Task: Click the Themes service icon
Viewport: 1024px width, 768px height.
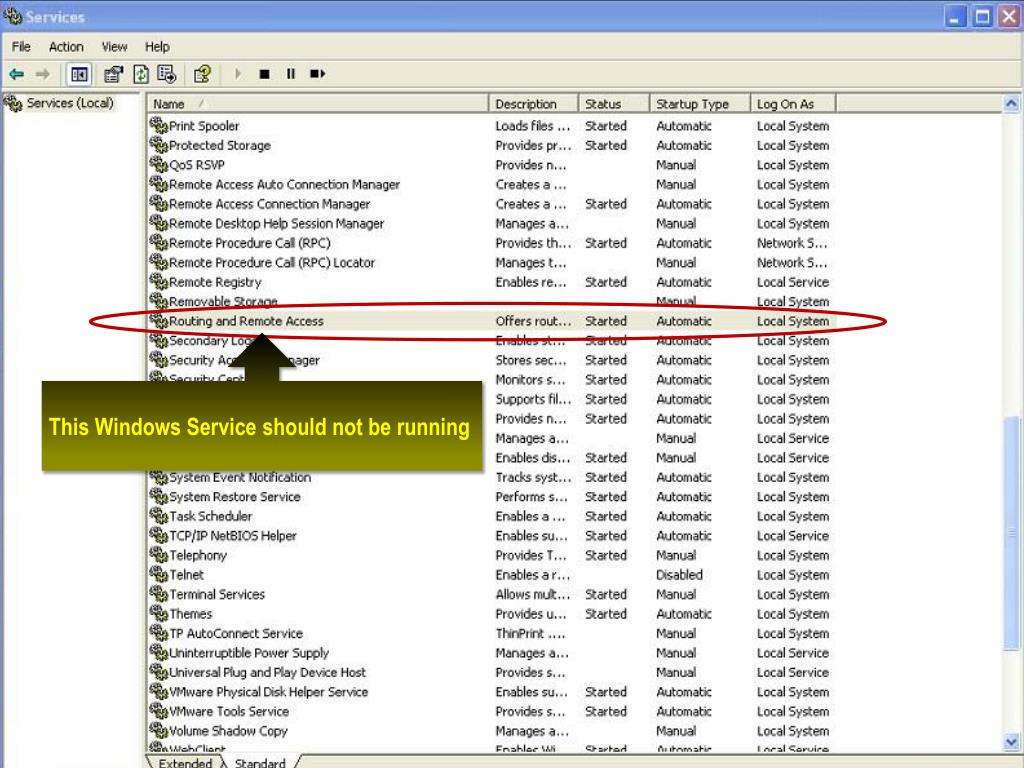Action: (158, 614)
